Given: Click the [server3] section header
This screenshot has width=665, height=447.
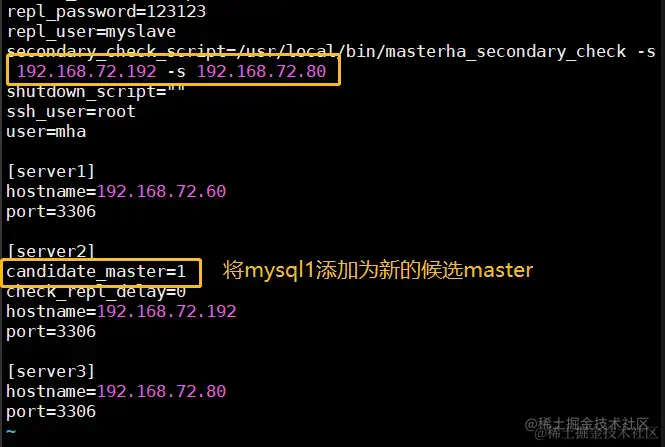Looking at the screenshot, I should (51, 372).
